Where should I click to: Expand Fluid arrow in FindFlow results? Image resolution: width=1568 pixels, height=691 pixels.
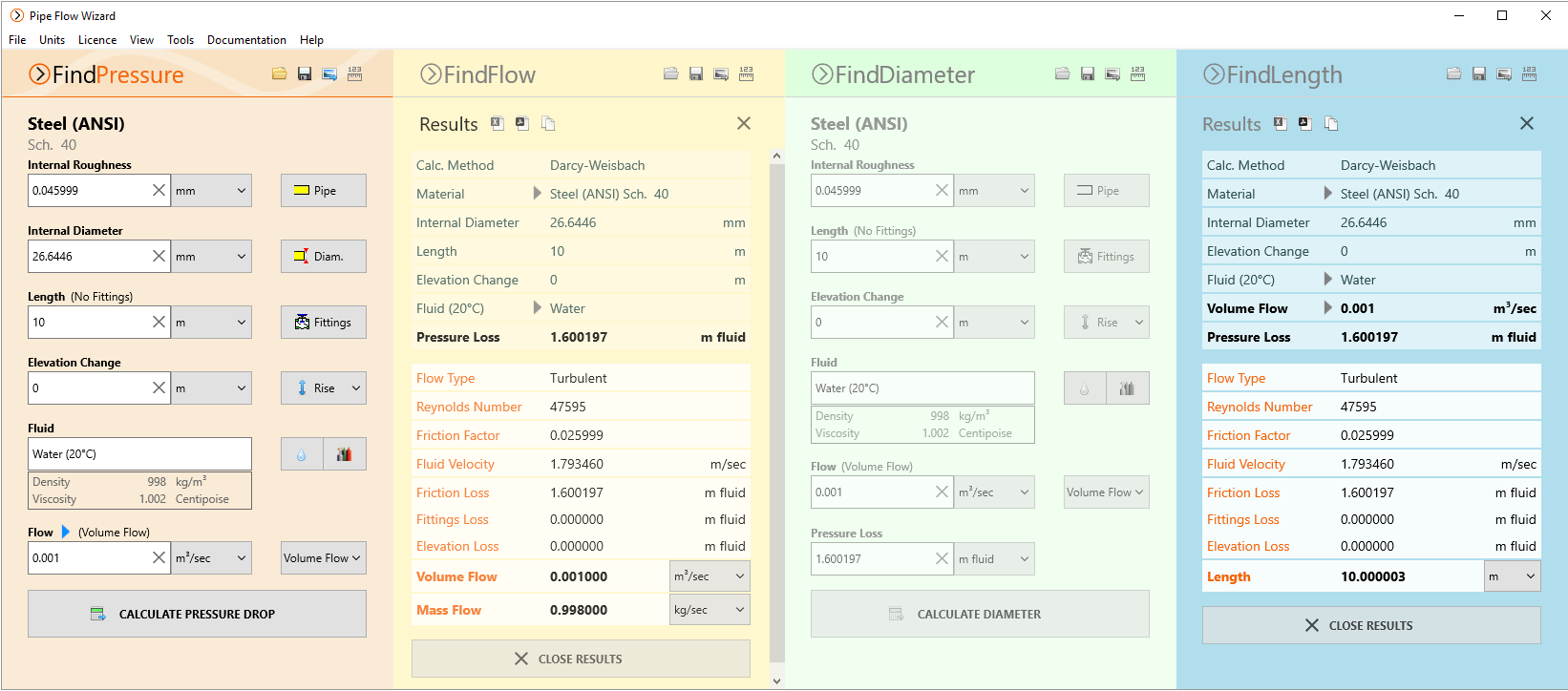point(537,307)
